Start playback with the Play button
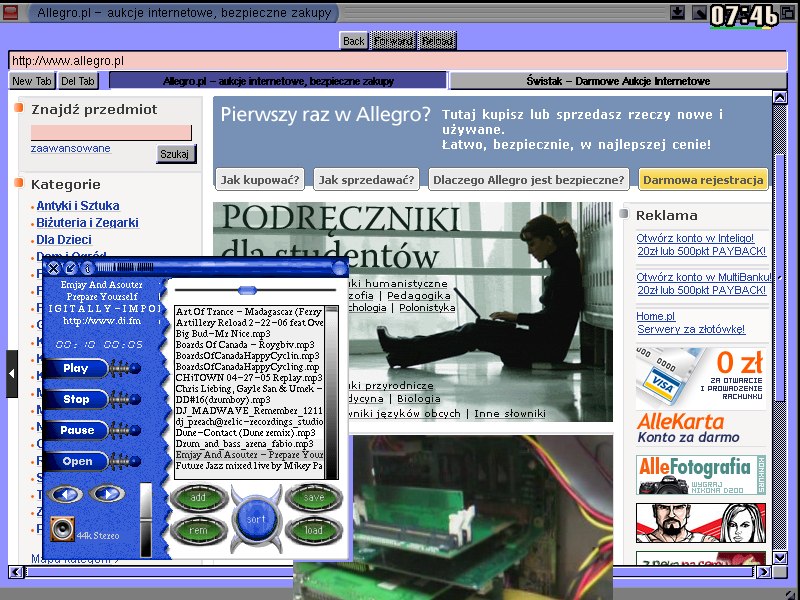800x600 pixels. click(x=76, y=368)
